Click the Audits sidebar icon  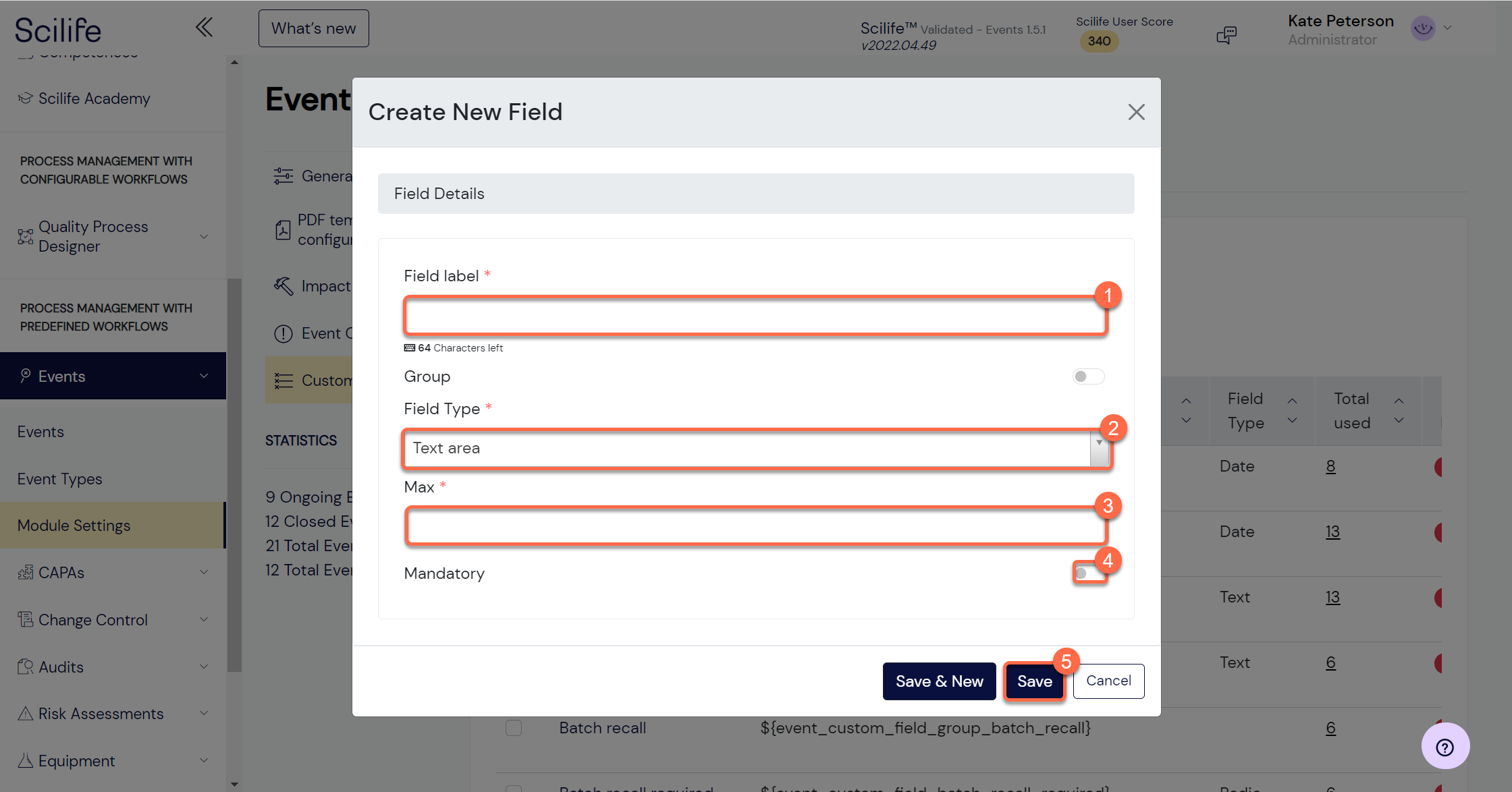[x=25, y=667]
